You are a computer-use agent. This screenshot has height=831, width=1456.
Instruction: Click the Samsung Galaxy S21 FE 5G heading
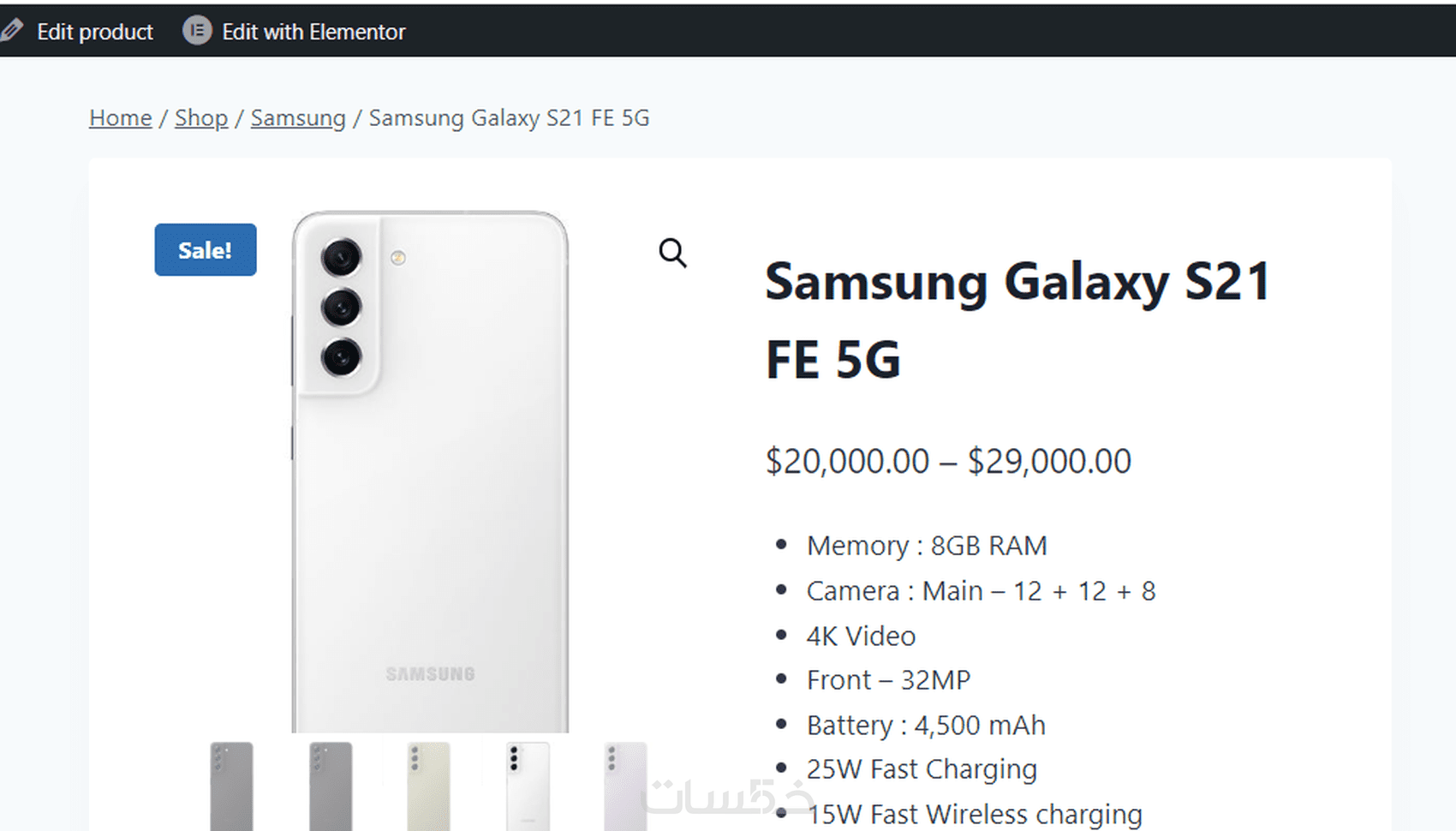click(x=1017, y=320)
